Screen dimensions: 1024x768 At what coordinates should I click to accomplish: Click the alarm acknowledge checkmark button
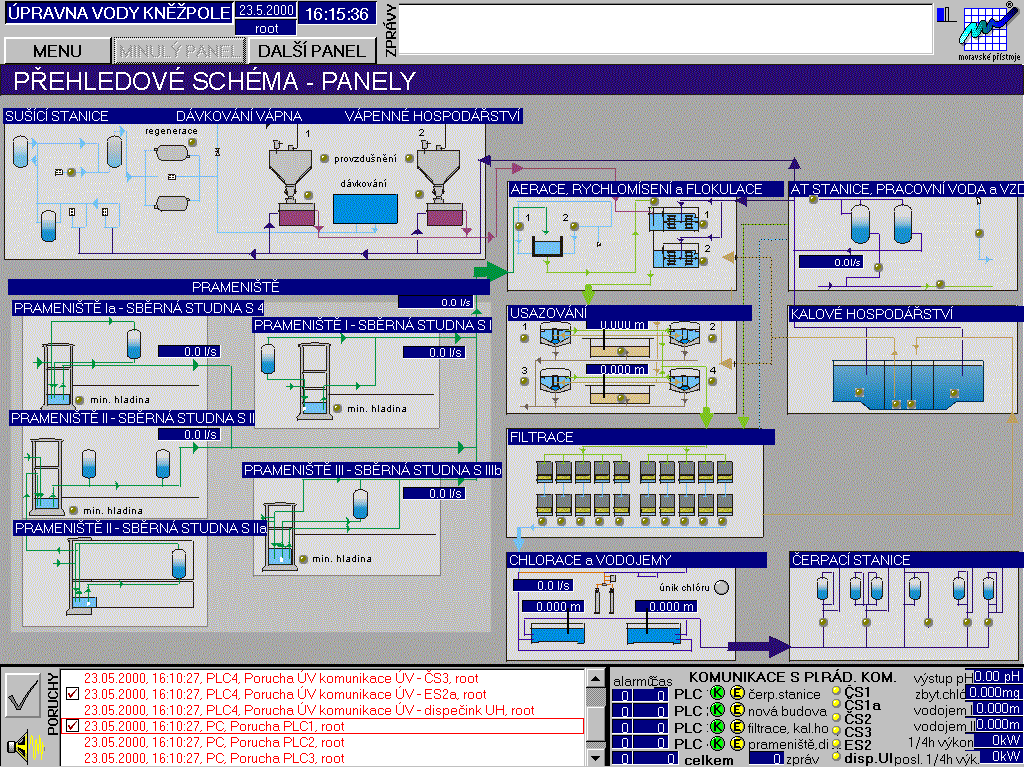(x=22, y=696)
